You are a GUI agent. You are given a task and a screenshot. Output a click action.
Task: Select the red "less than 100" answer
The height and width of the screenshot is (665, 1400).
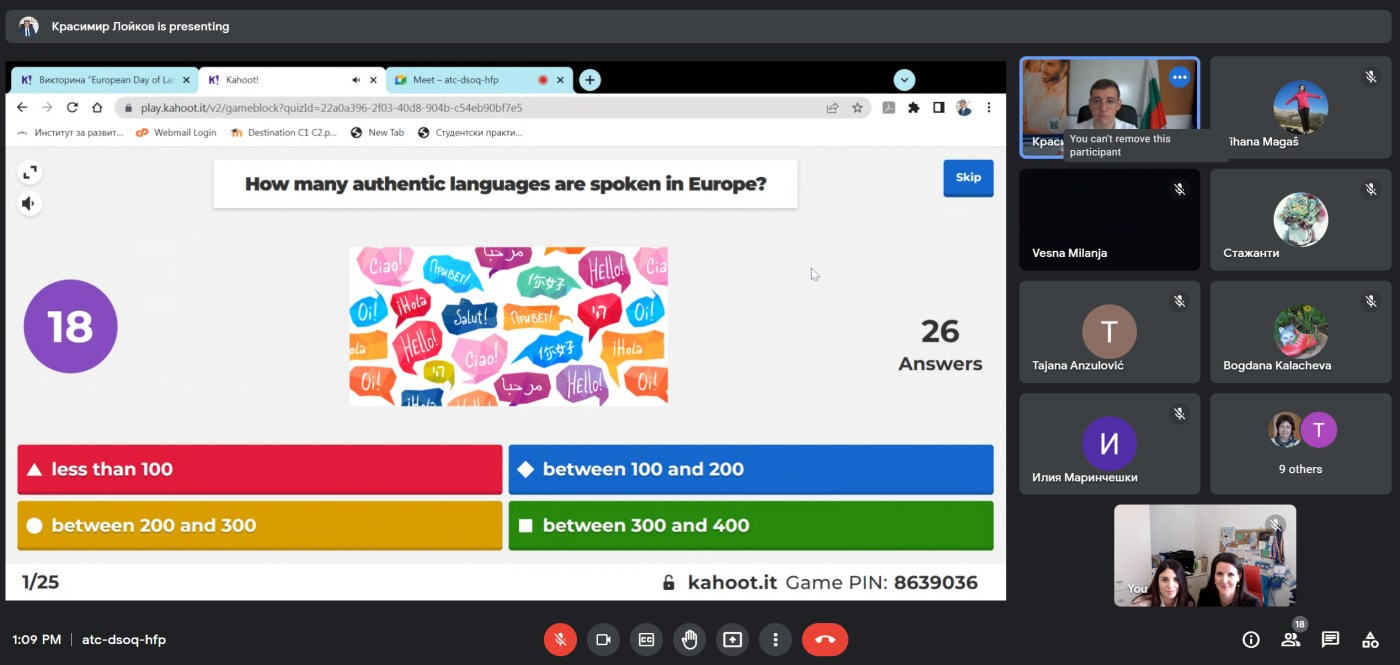260,469
